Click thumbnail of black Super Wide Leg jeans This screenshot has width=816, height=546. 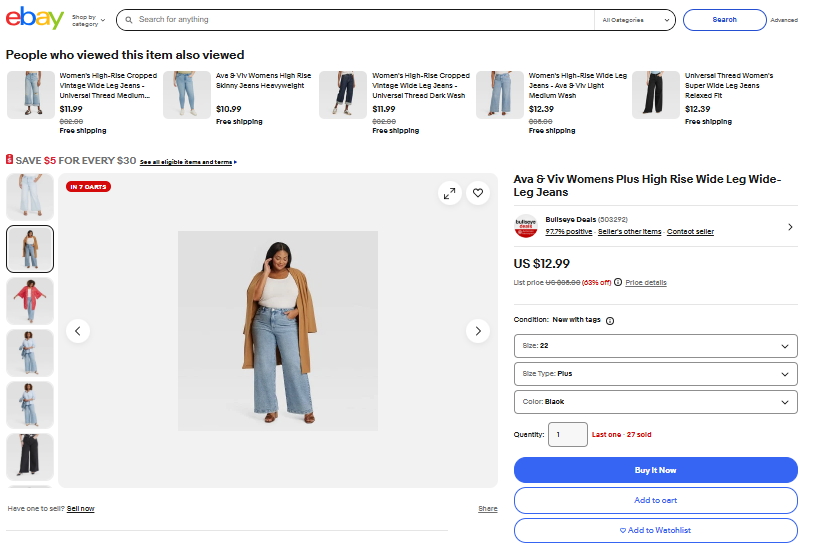click(x=656, y=95)
